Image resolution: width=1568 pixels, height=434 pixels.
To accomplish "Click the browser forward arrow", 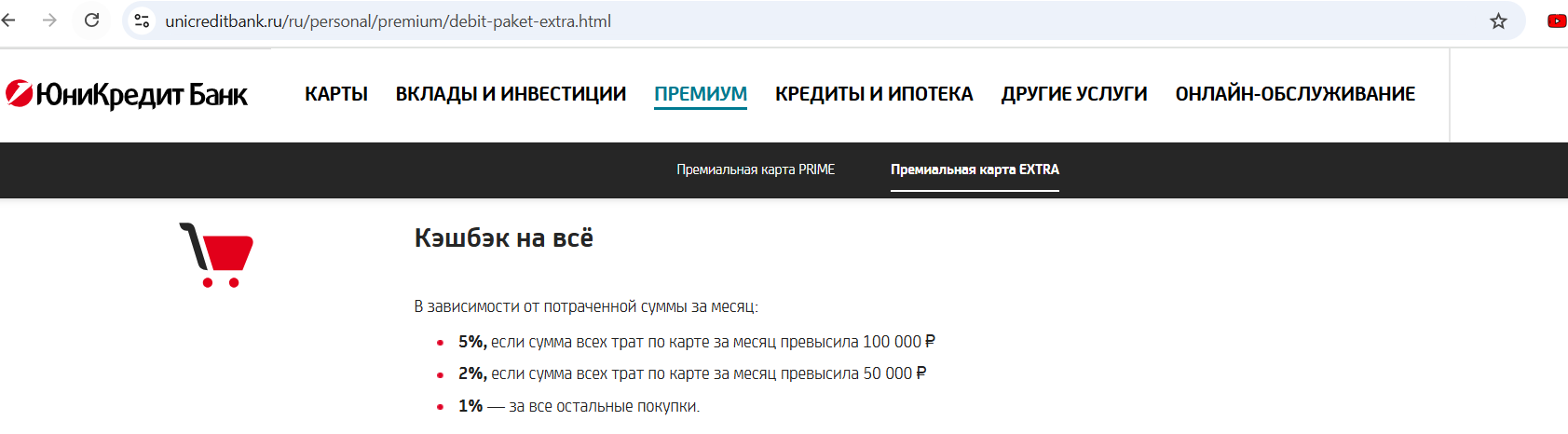I will click(50, 20).
